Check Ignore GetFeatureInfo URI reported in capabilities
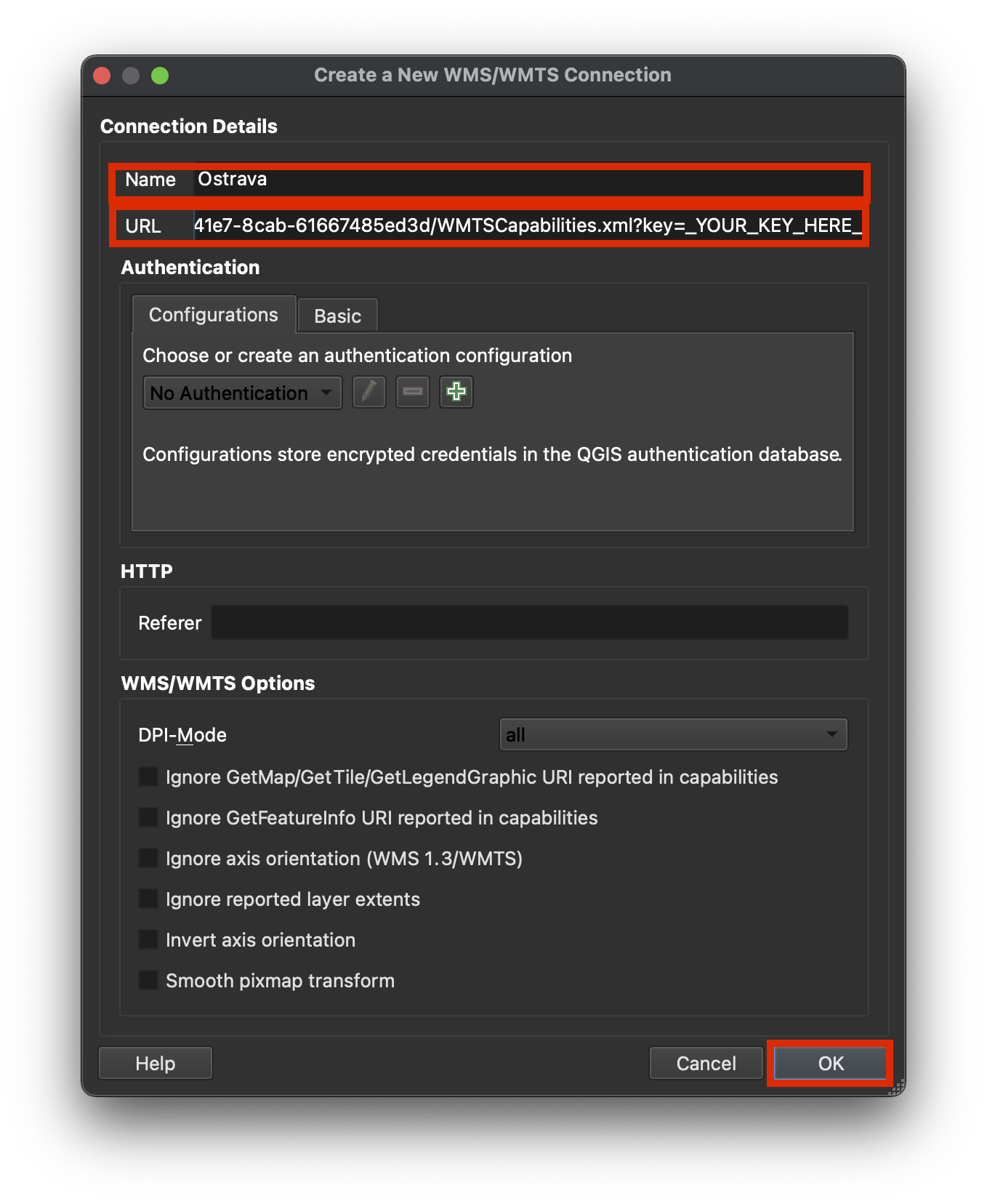Viewport: 987px width, 1204px height. click(x=148, y=818)
